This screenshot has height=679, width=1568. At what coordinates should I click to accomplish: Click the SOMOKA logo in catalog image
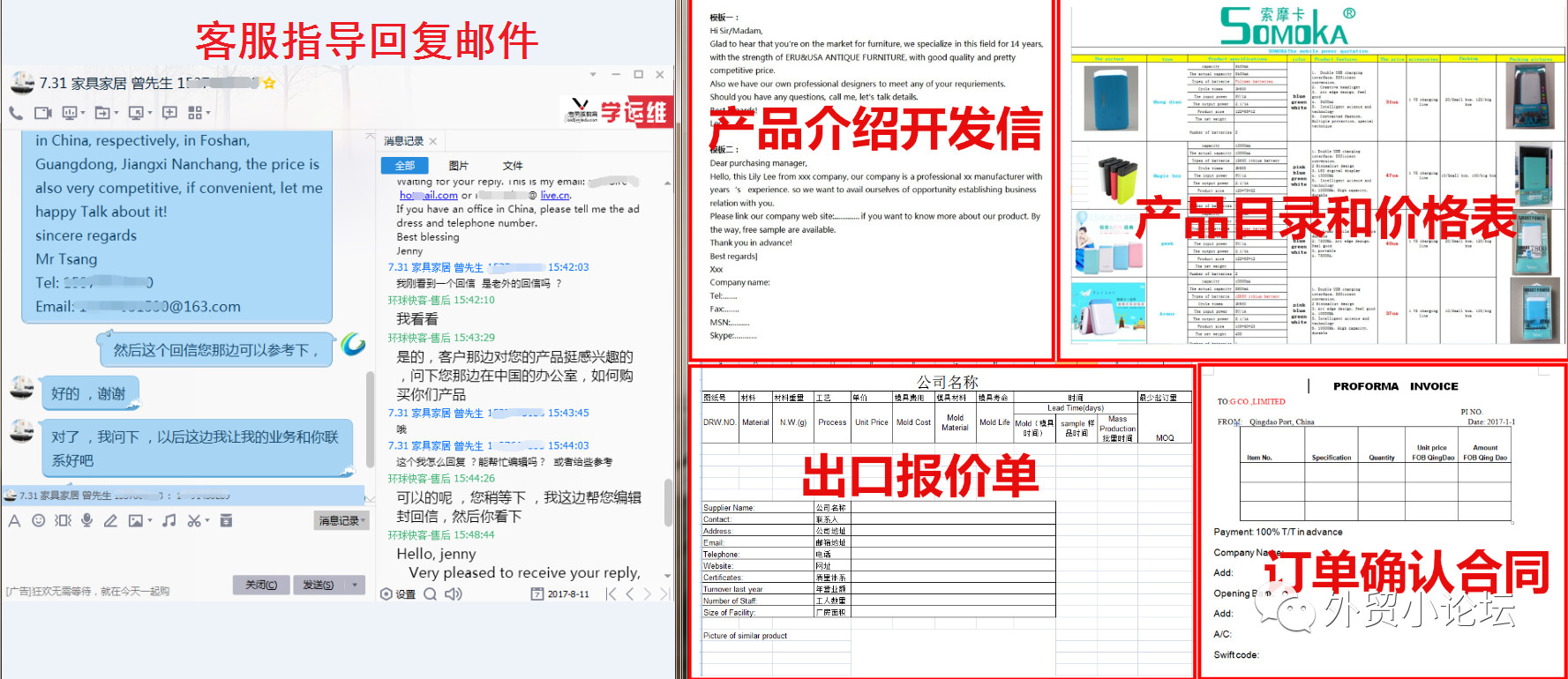click(1287, 26)
